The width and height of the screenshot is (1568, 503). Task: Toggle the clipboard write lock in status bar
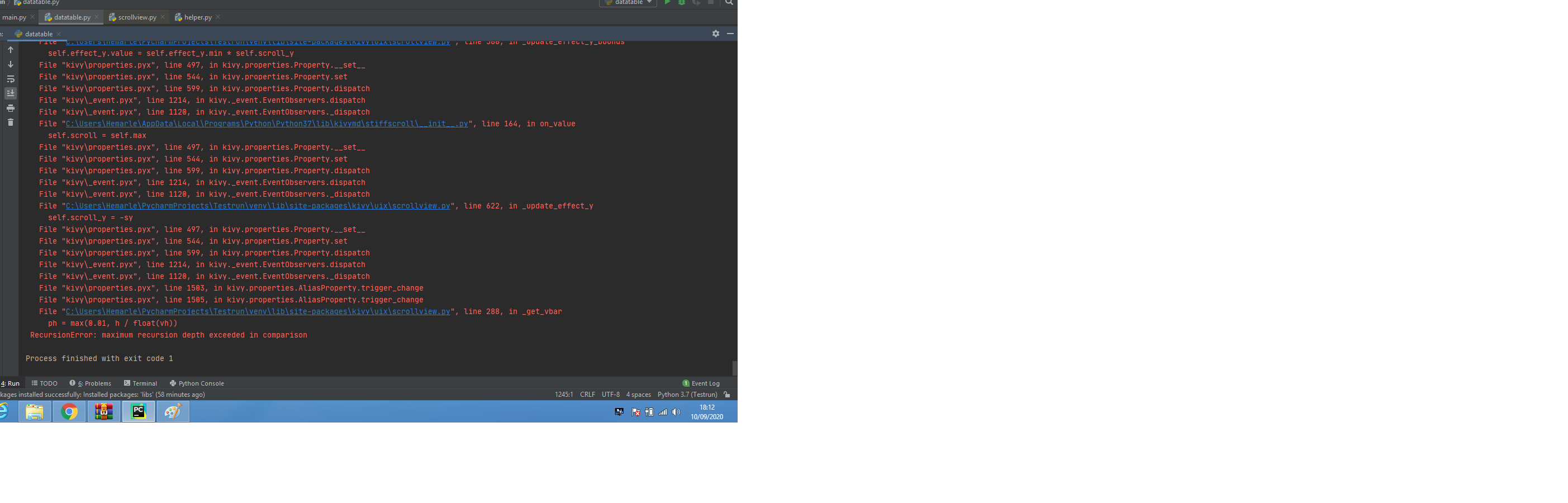click(x=728, y=395)
